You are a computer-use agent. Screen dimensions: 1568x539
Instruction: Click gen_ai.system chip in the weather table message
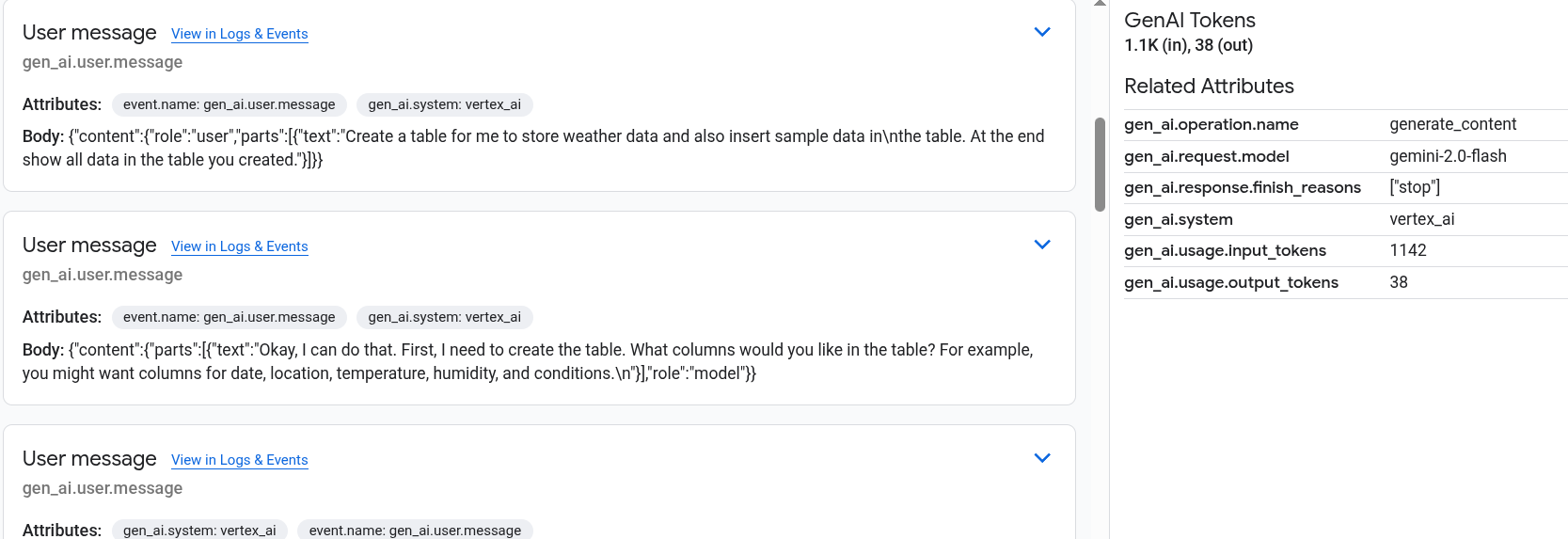[444, 104]
